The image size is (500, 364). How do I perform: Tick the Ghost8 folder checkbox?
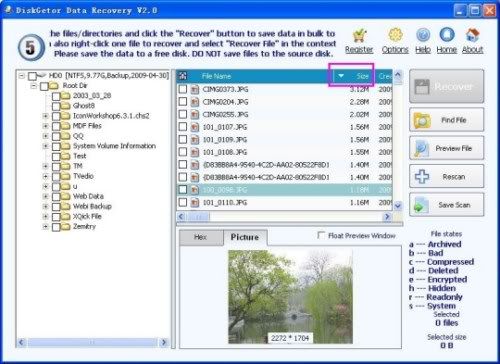click(56, 107)
